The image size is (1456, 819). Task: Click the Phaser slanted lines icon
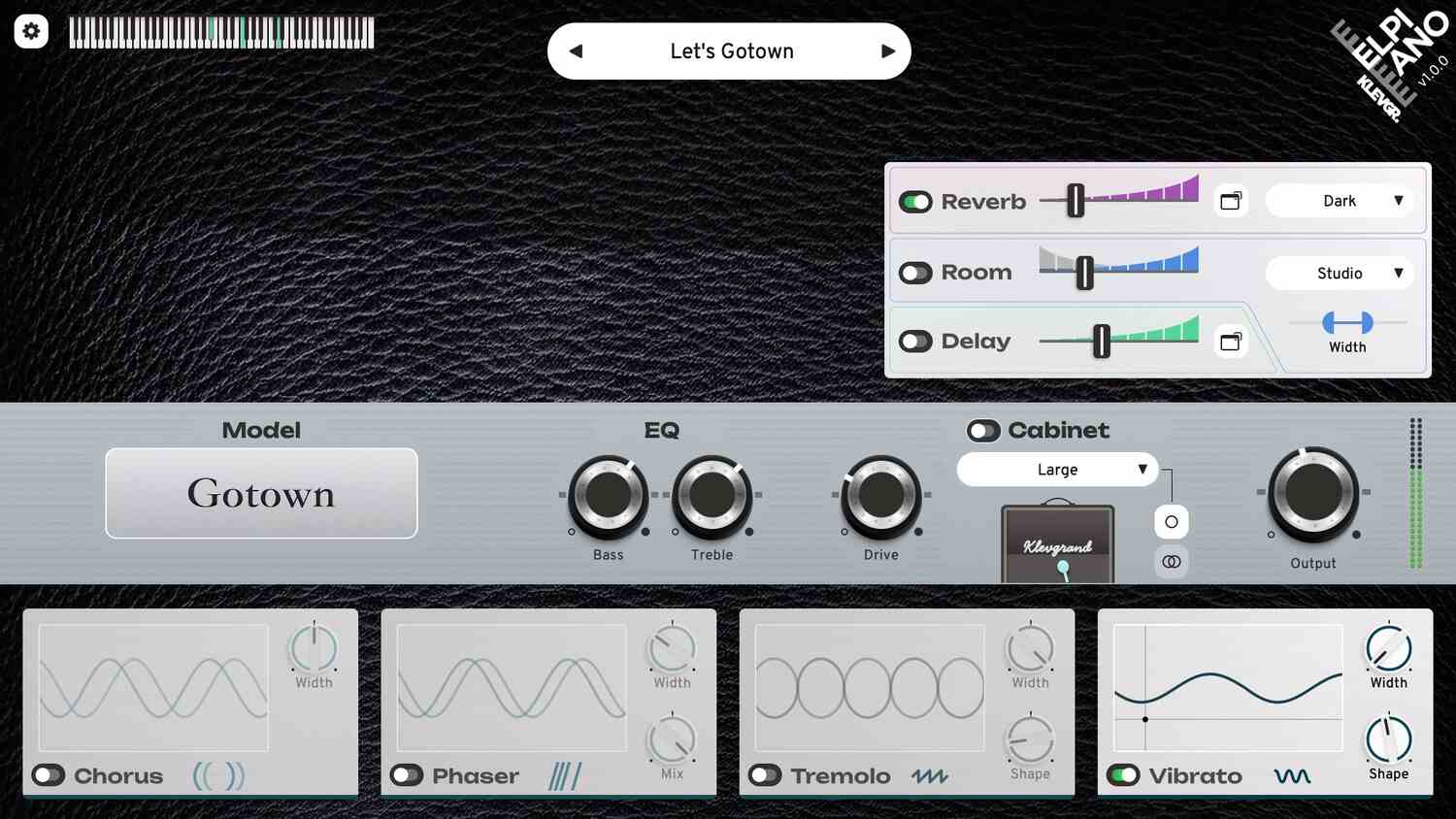tap(565, 775)
